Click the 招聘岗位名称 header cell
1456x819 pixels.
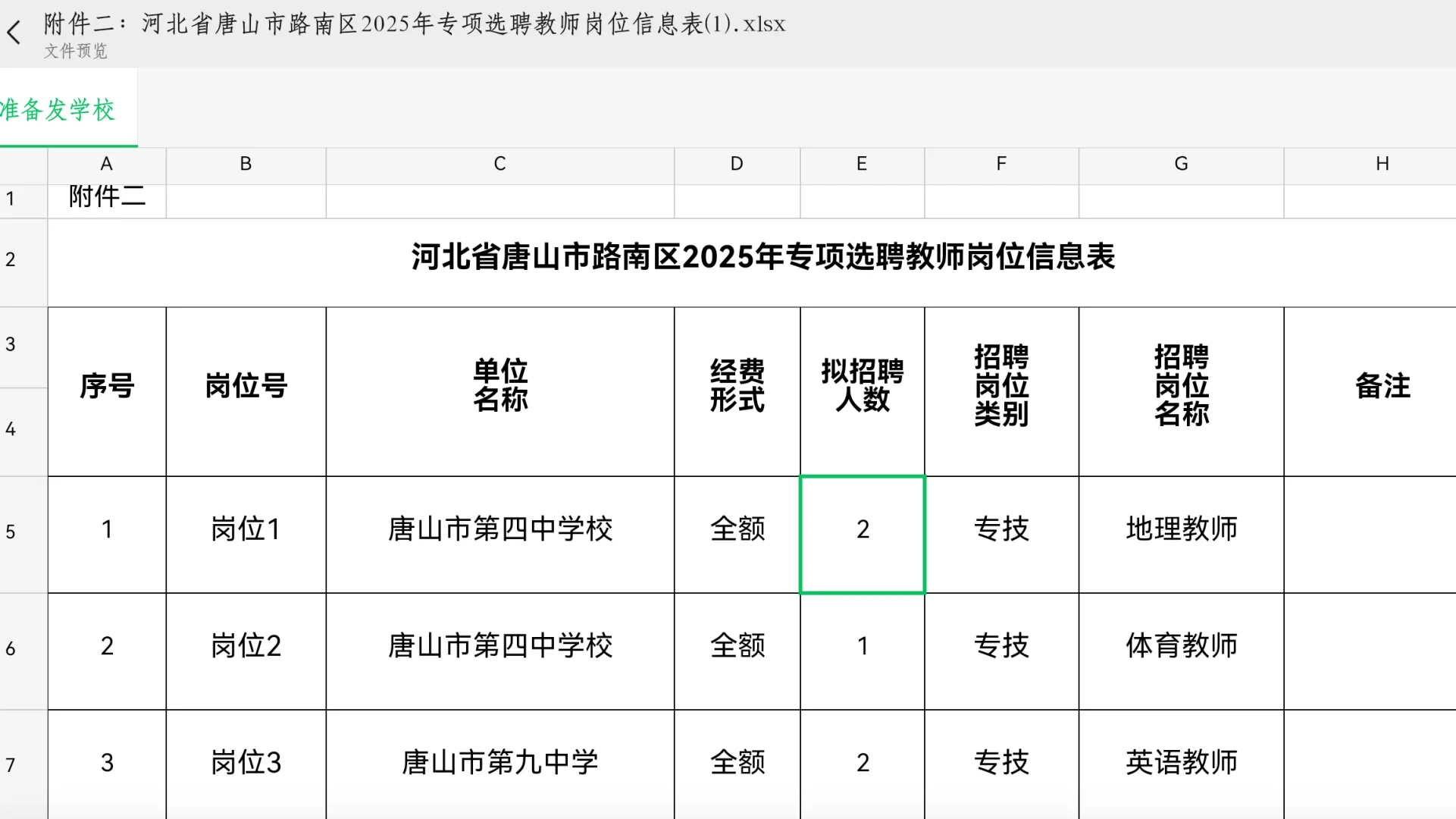point(1182,391)
